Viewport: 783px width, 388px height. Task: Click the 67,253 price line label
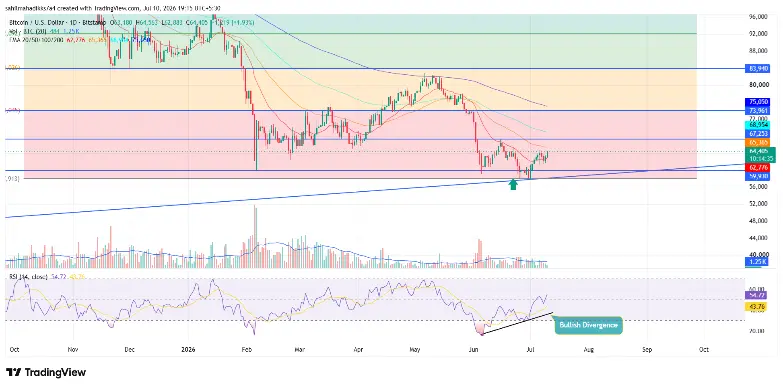pos(758,134)
